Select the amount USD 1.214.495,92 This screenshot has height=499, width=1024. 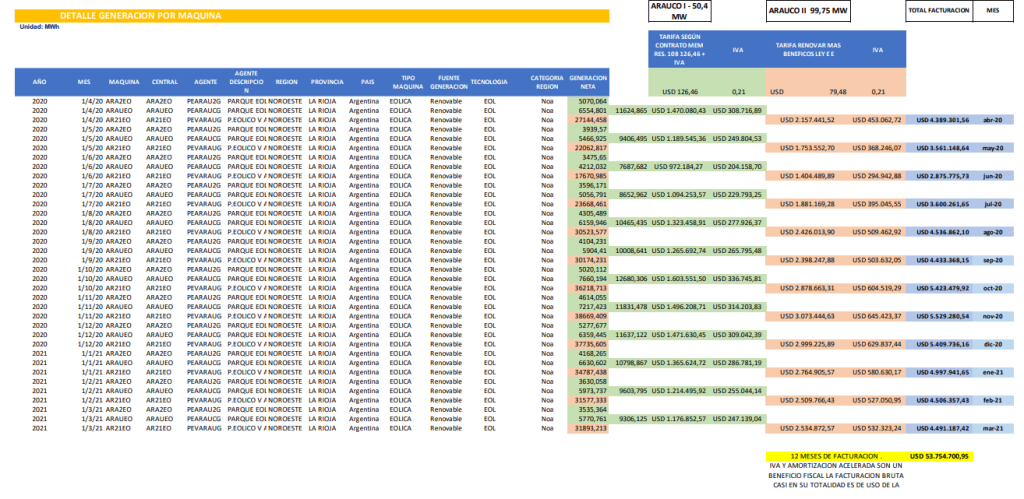point(679,391)
